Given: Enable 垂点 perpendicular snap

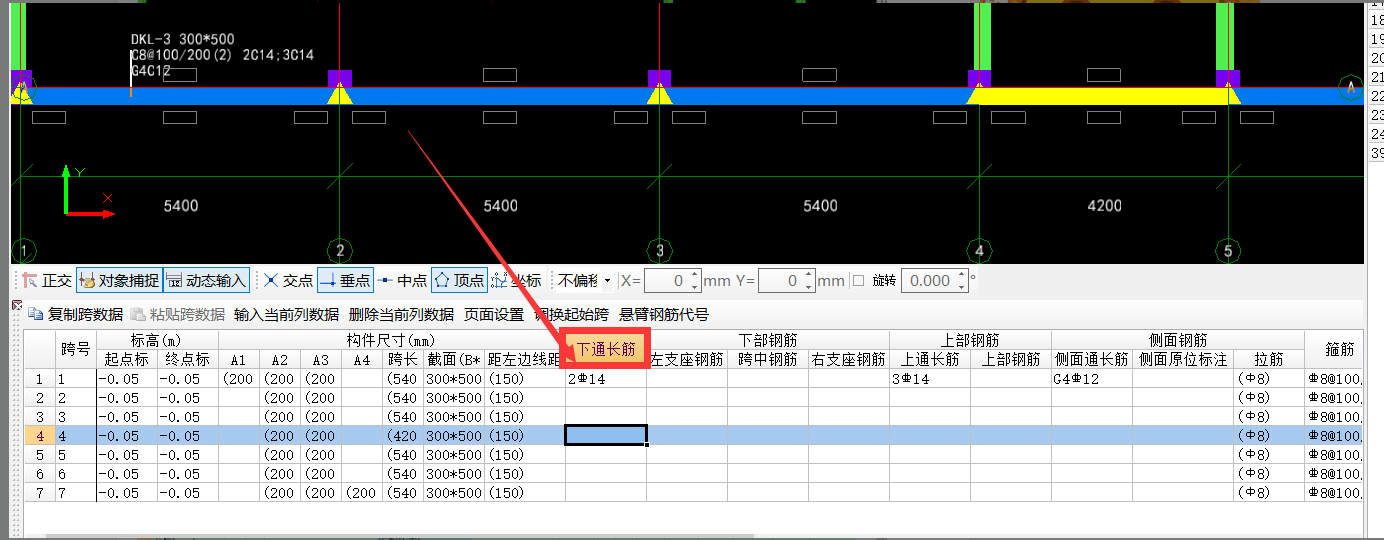Looking at the screenshot, I should (x=345, y=281).
